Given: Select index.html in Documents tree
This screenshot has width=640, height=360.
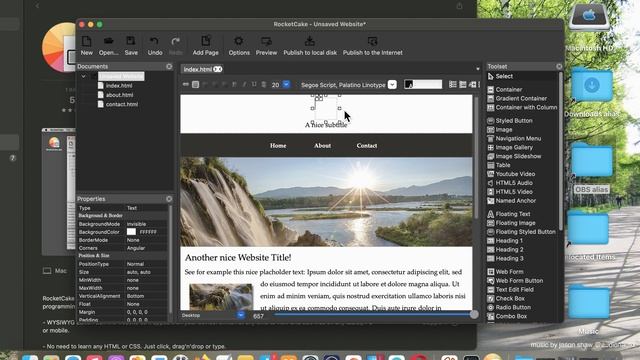Looking at the screenshot, I should tap(119, 86).
